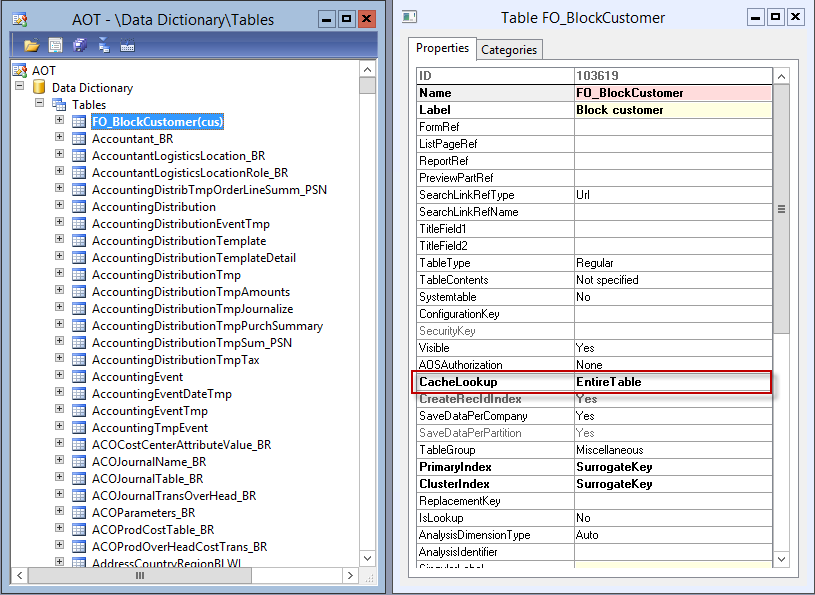This screenshot has height=595, width=815.
Task: Click the ACOParameters_BR table icon
Action: tap(78, 513)
